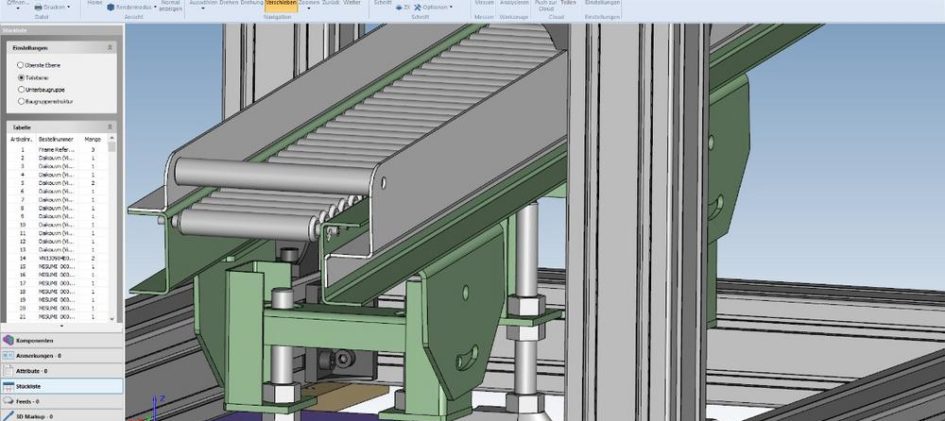Activate the Verschieben navigation tool
The image size is (945, 421).
[x=279, y=4]
